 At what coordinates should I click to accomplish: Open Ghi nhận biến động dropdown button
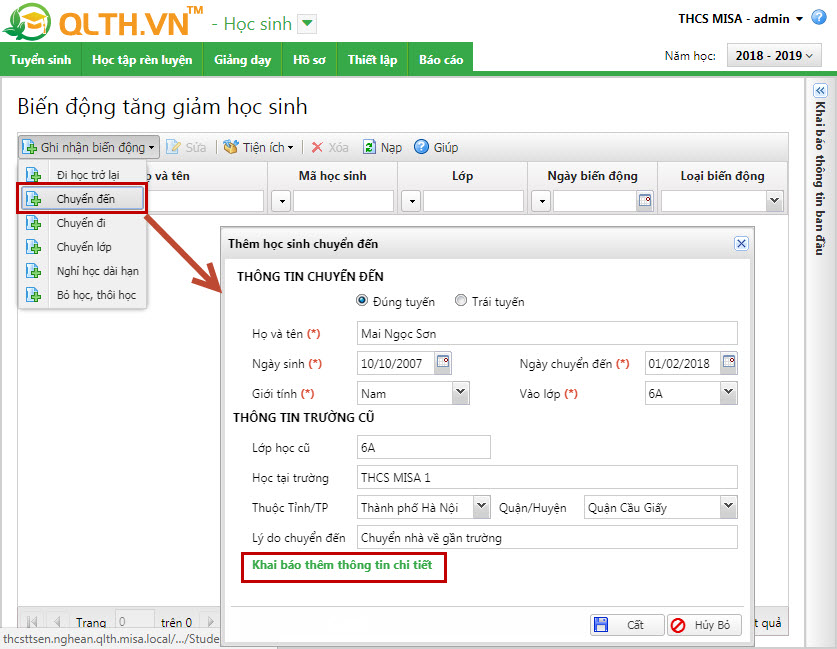point(89,147)
